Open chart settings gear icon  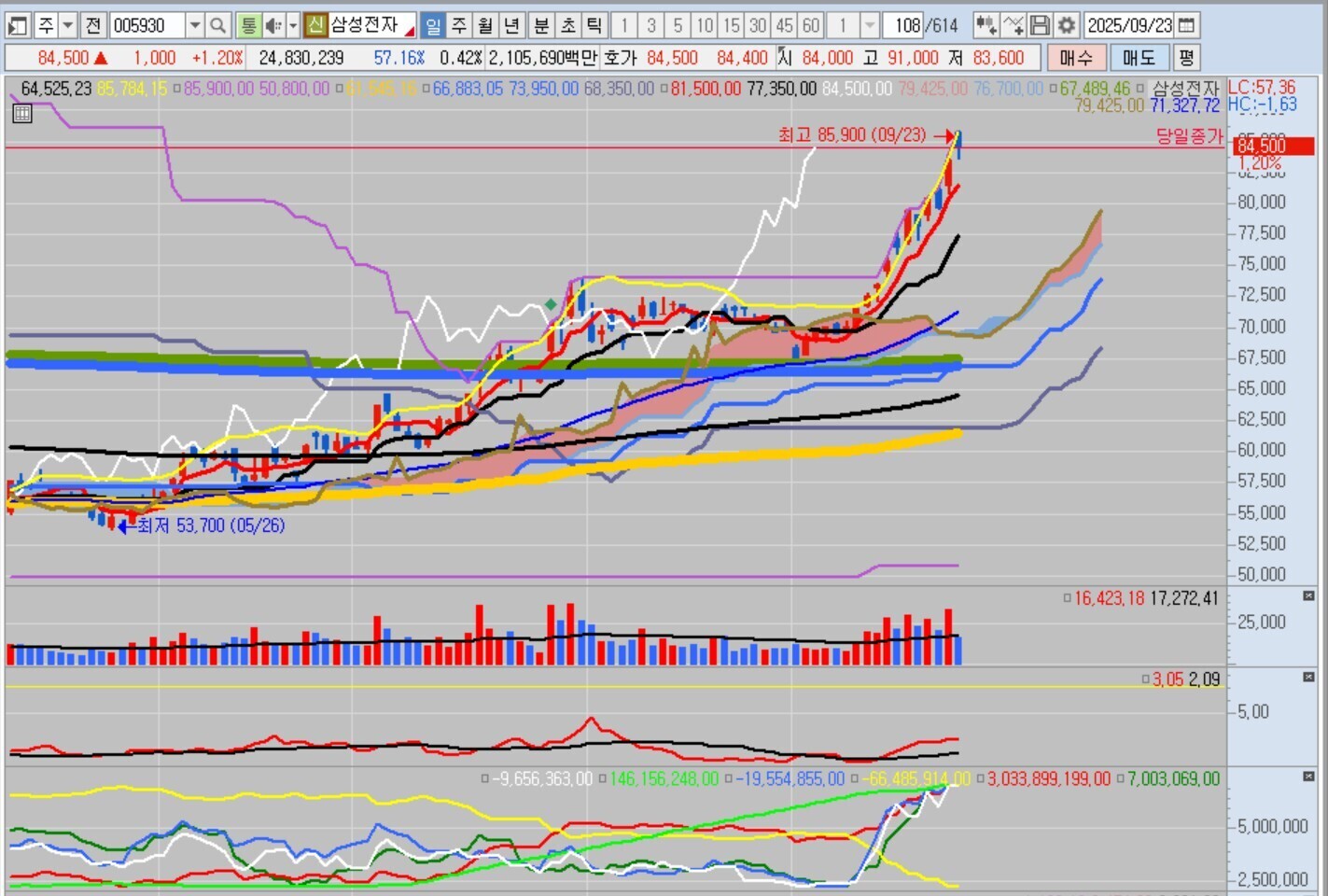click(1067, 25)
